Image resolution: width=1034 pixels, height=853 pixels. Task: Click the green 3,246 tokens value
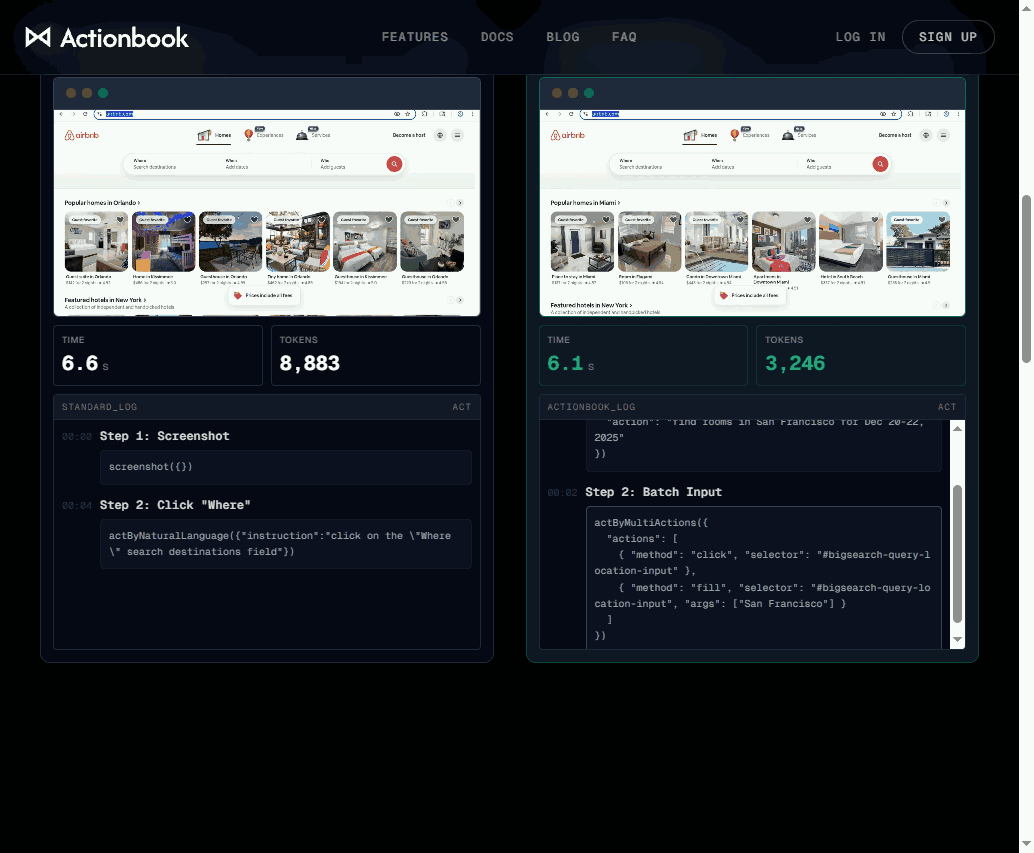pos(795,363)
